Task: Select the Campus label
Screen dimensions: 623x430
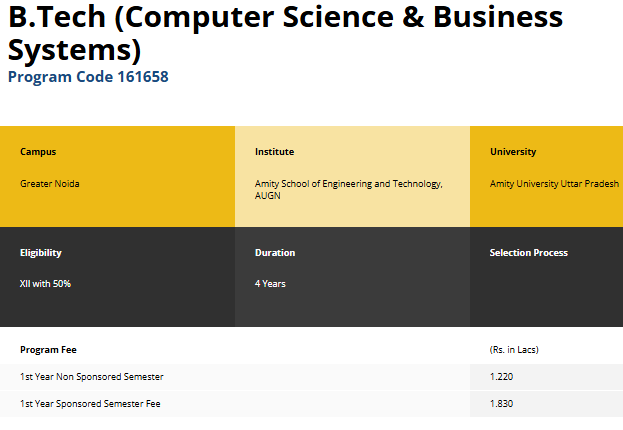Action: [38, 152]
